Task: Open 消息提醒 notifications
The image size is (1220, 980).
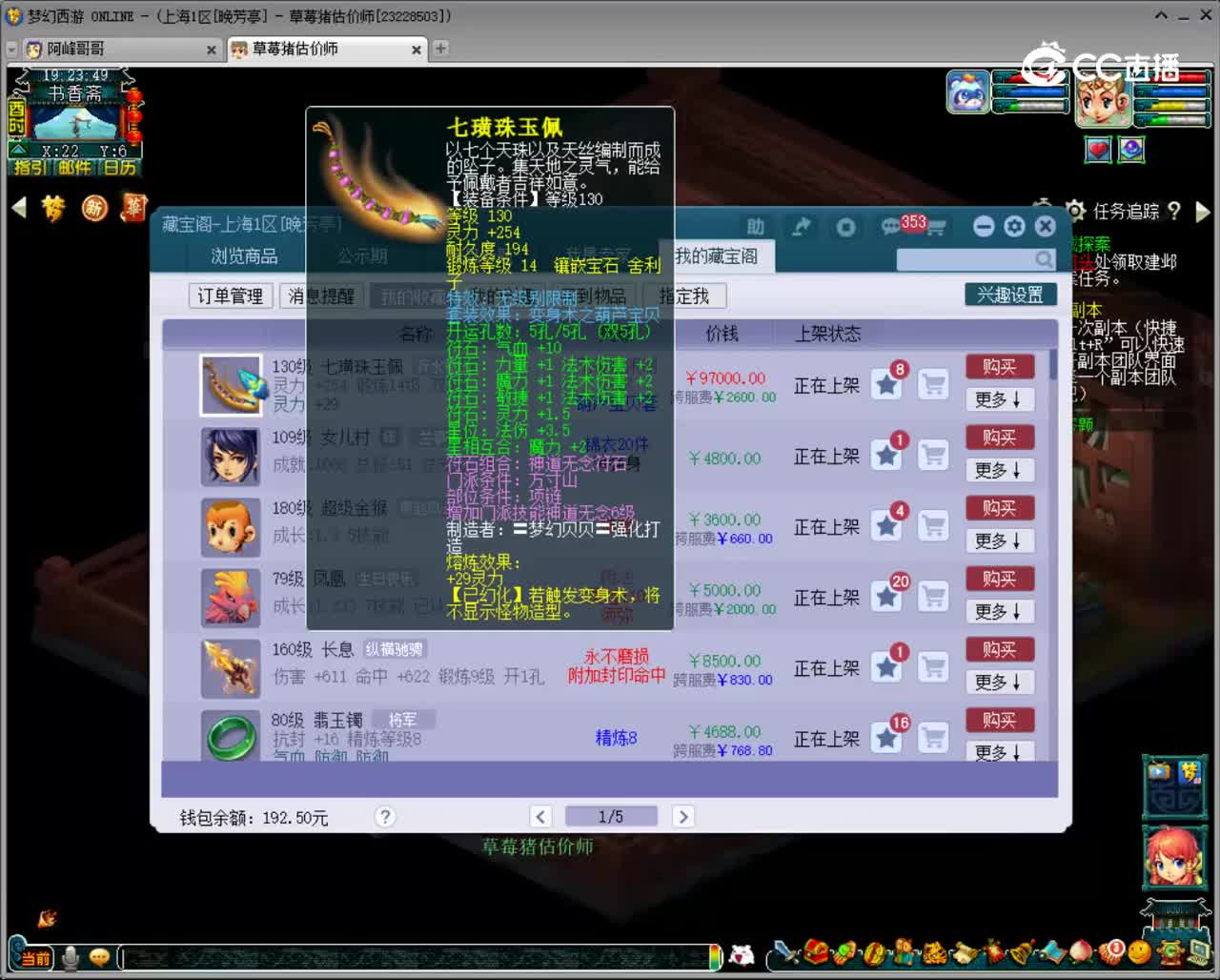Action: click(321, 296)
